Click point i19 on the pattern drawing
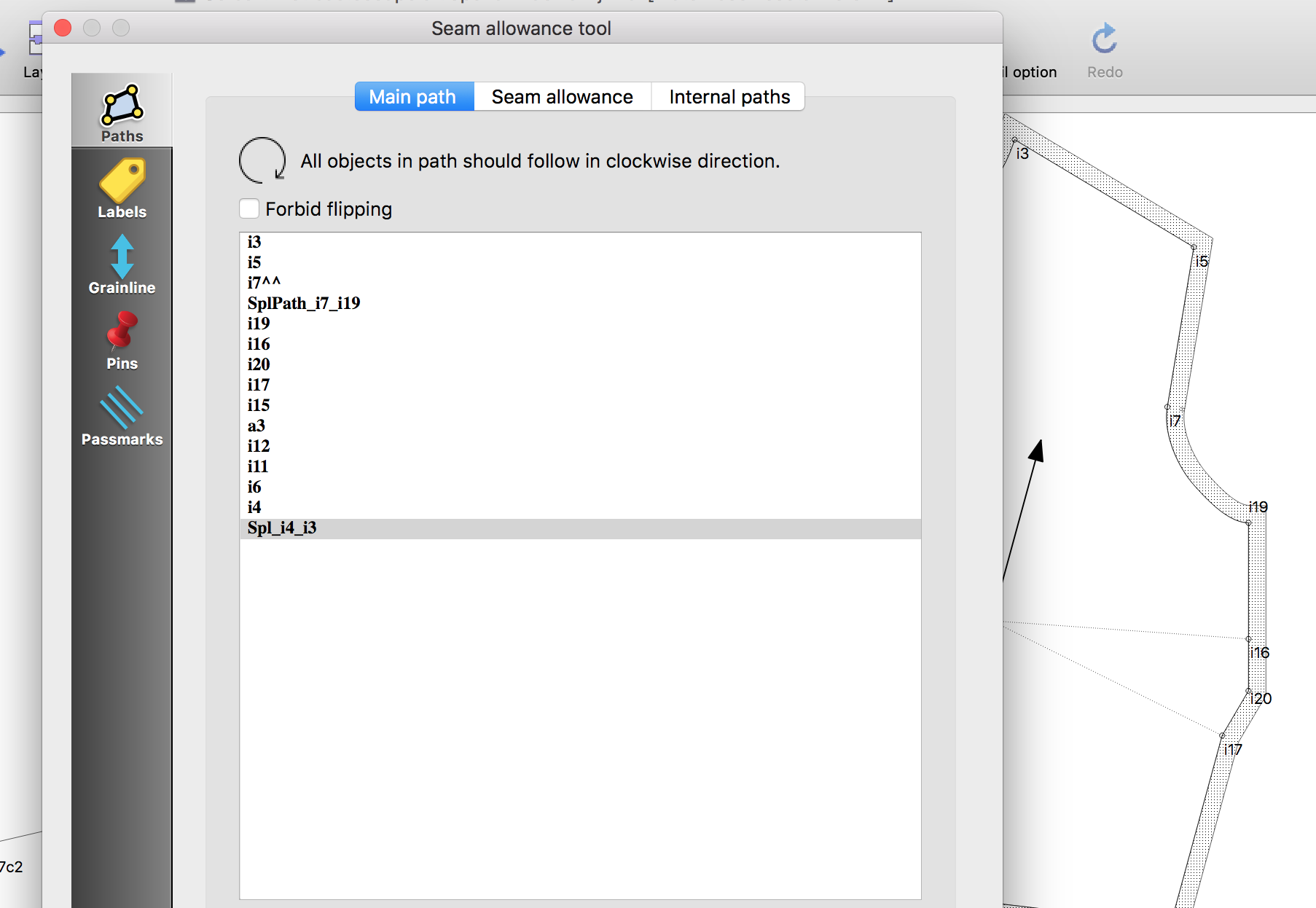This screenshot has height=908, width=1316. click(1248, 523)
